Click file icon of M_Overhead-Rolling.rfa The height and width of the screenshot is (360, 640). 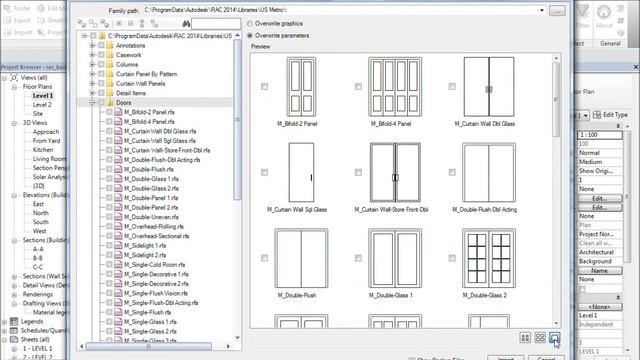pos(118,226)
